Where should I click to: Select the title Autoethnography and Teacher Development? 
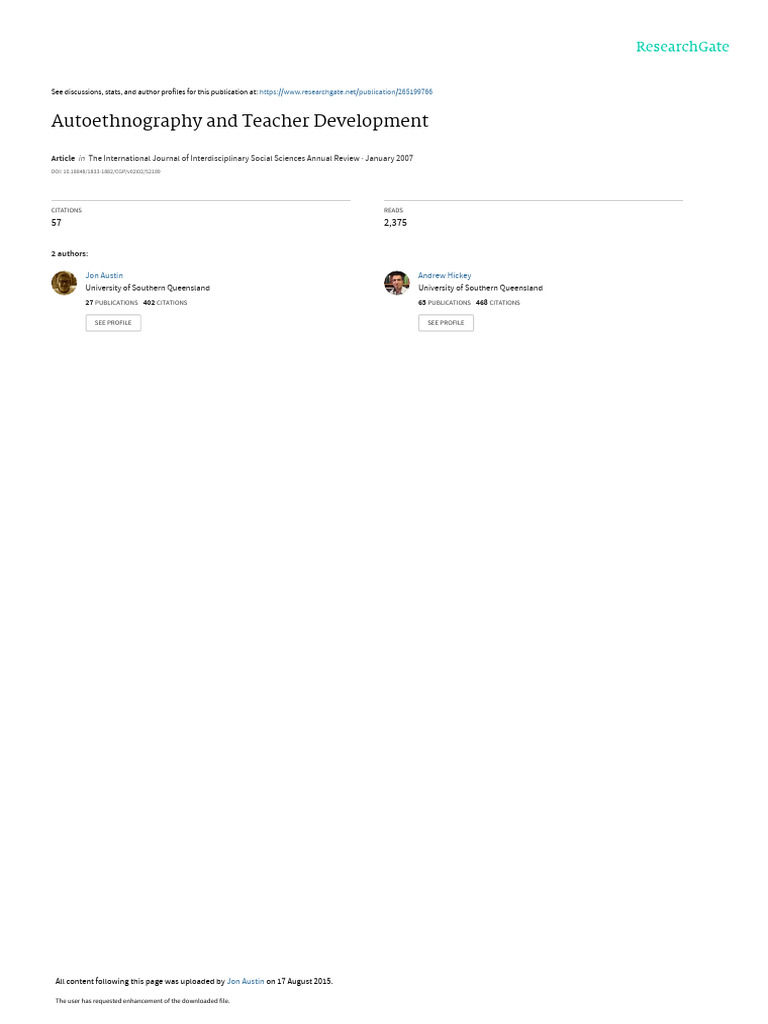[x=240, y=121]
